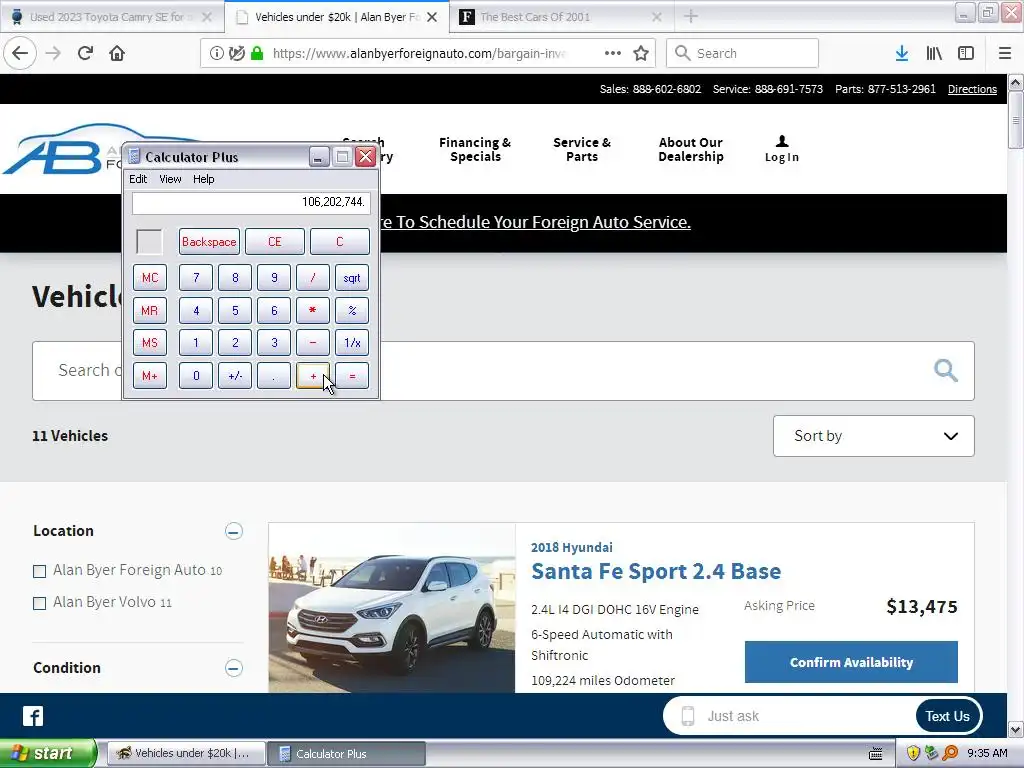Click calculator Backspace button

209,242
